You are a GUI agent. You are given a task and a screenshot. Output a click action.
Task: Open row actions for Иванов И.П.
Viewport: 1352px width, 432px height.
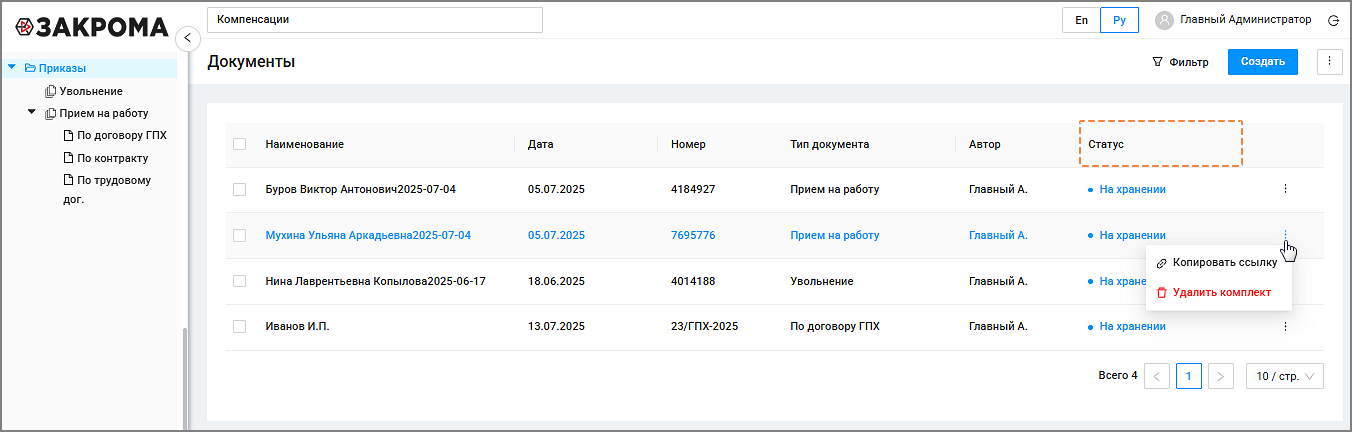[x=1285, y=327]
